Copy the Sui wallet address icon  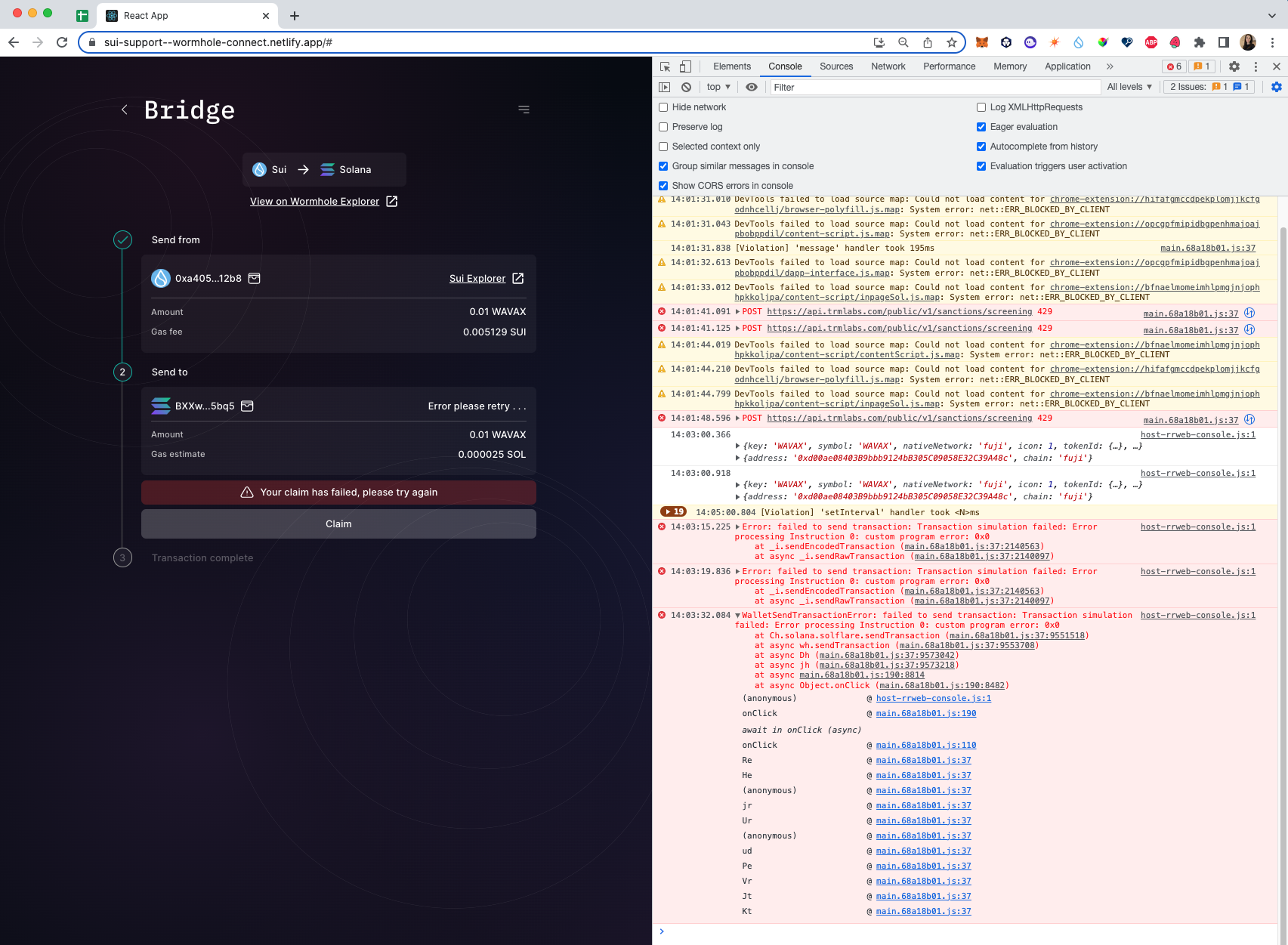click(x=254, y=278)
